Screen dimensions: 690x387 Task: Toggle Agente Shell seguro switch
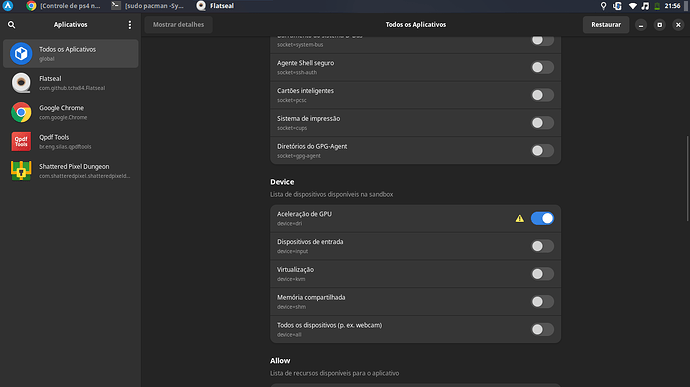point(542,67)
